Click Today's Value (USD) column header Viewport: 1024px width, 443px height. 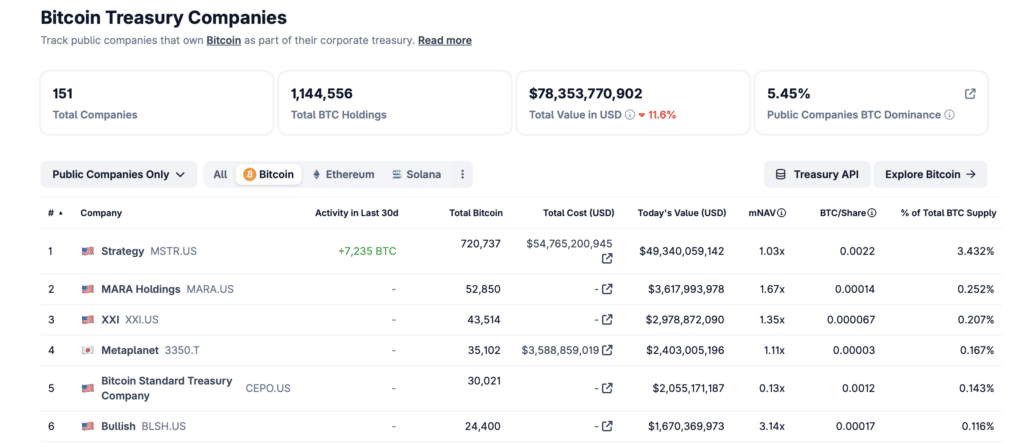coord(682,213)
